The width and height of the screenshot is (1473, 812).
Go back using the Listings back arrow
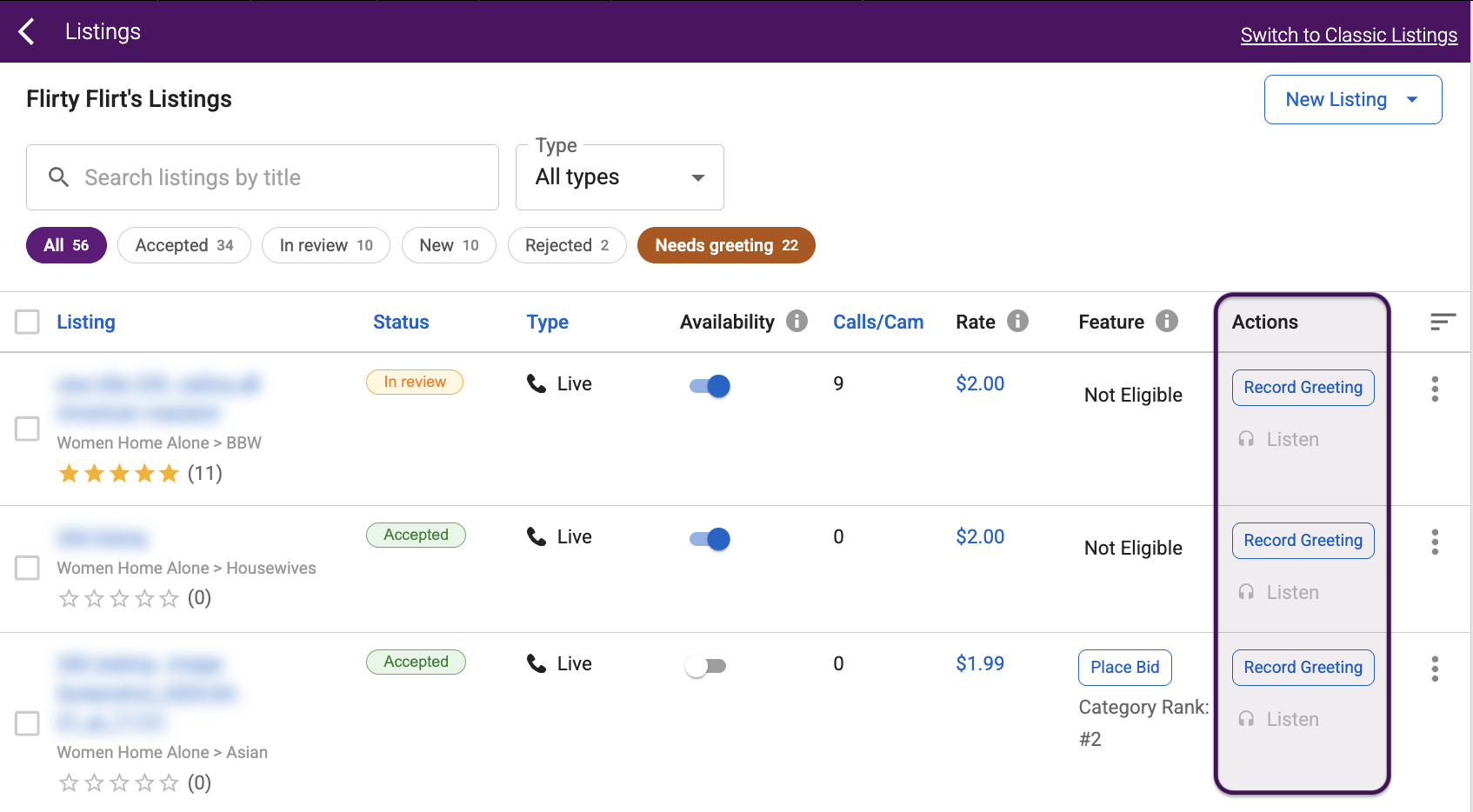click(x=27, y=31)
